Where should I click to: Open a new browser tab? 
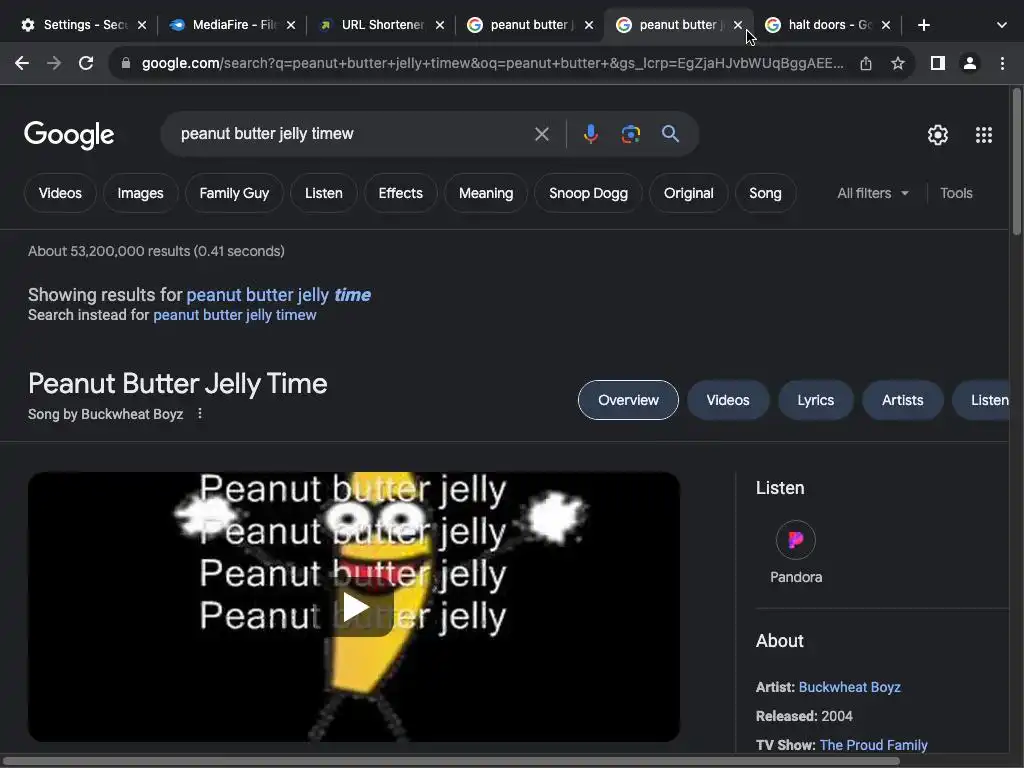(923, 25)
